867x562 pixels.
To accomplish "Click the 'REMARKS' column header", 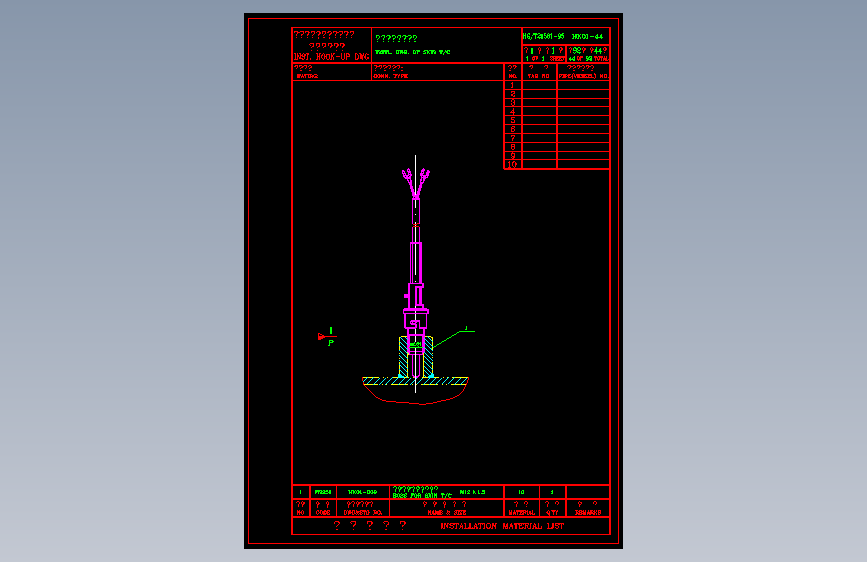I will [588, 513].
